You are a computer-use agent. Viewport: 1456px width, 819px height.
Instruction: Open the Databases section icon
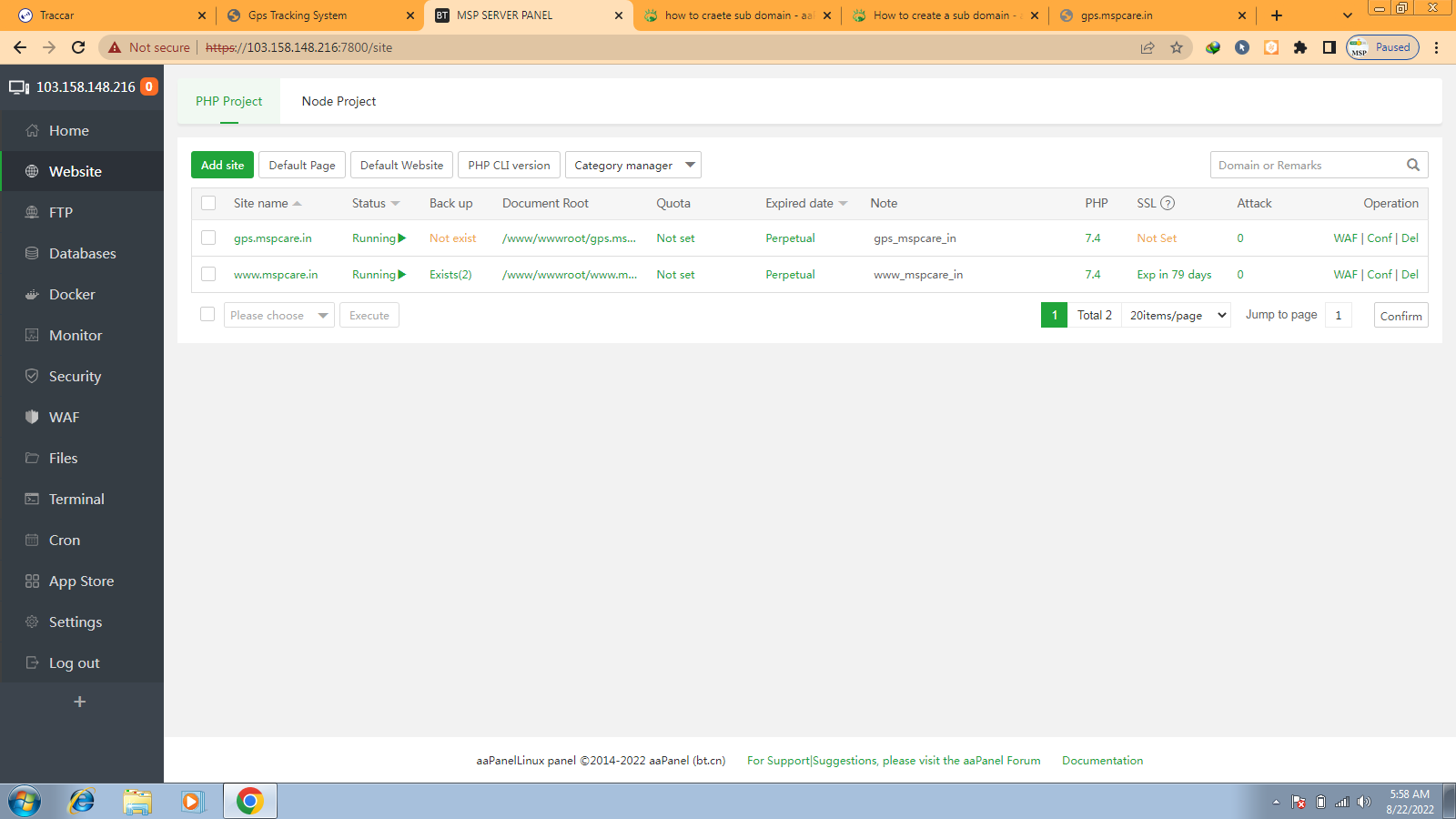click(x=32, y=253)
